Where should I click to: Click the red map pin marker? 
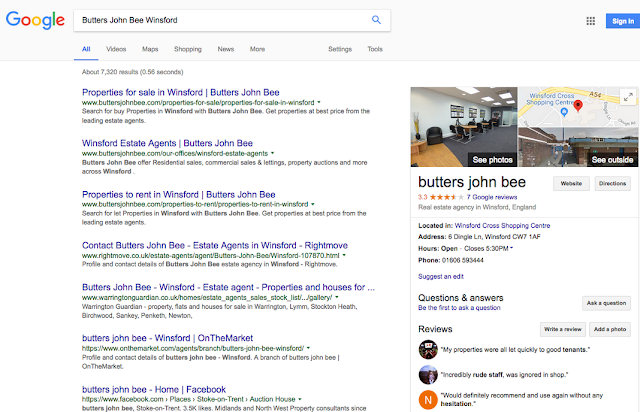(578, 106)
